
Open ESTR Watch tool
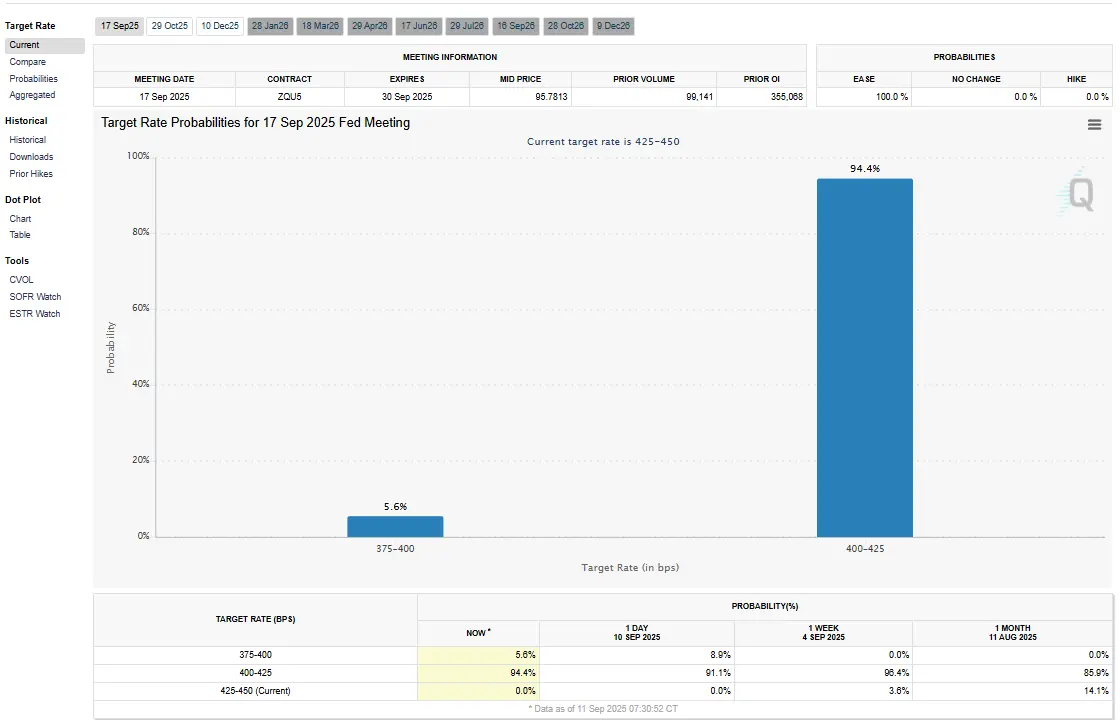[35, 314]
